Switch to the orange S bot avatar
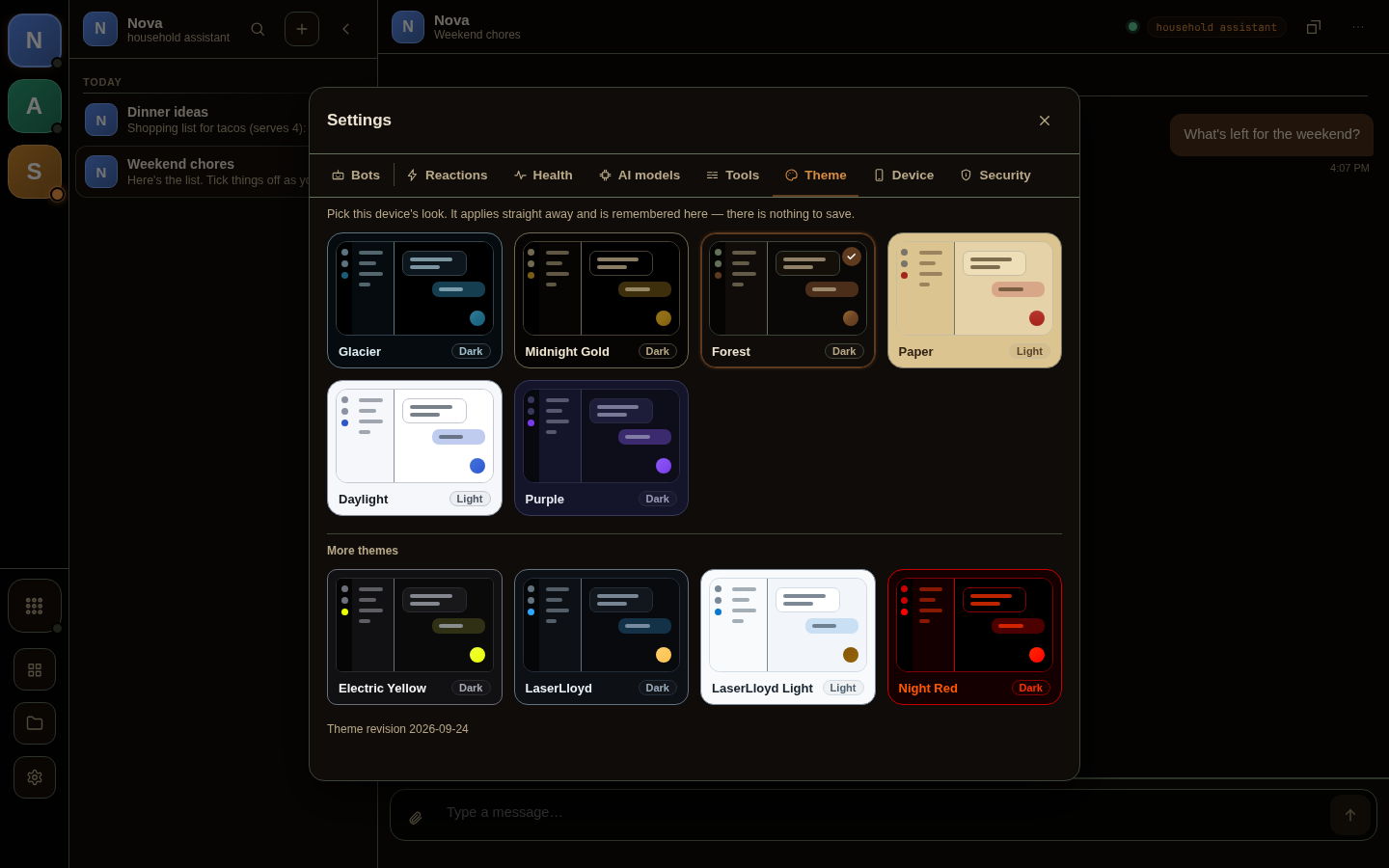The image size is (1389, 868). (x=35, y=172)
